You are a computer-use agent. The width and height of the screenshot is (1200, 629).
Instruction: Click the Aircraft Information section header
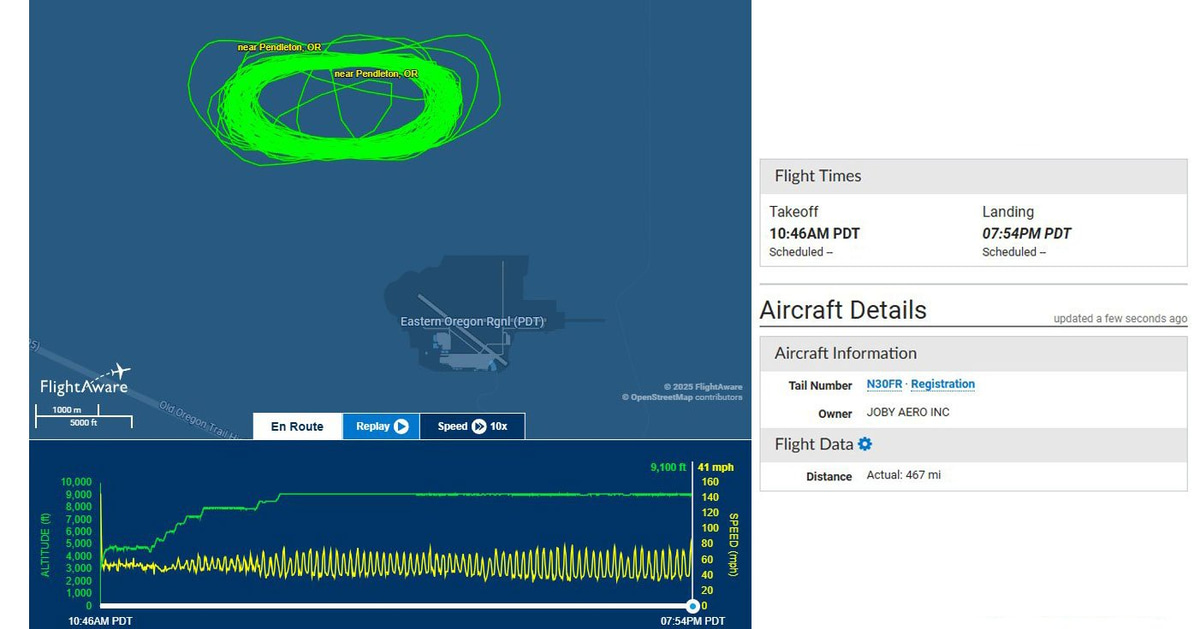click(x=845, y=353)
